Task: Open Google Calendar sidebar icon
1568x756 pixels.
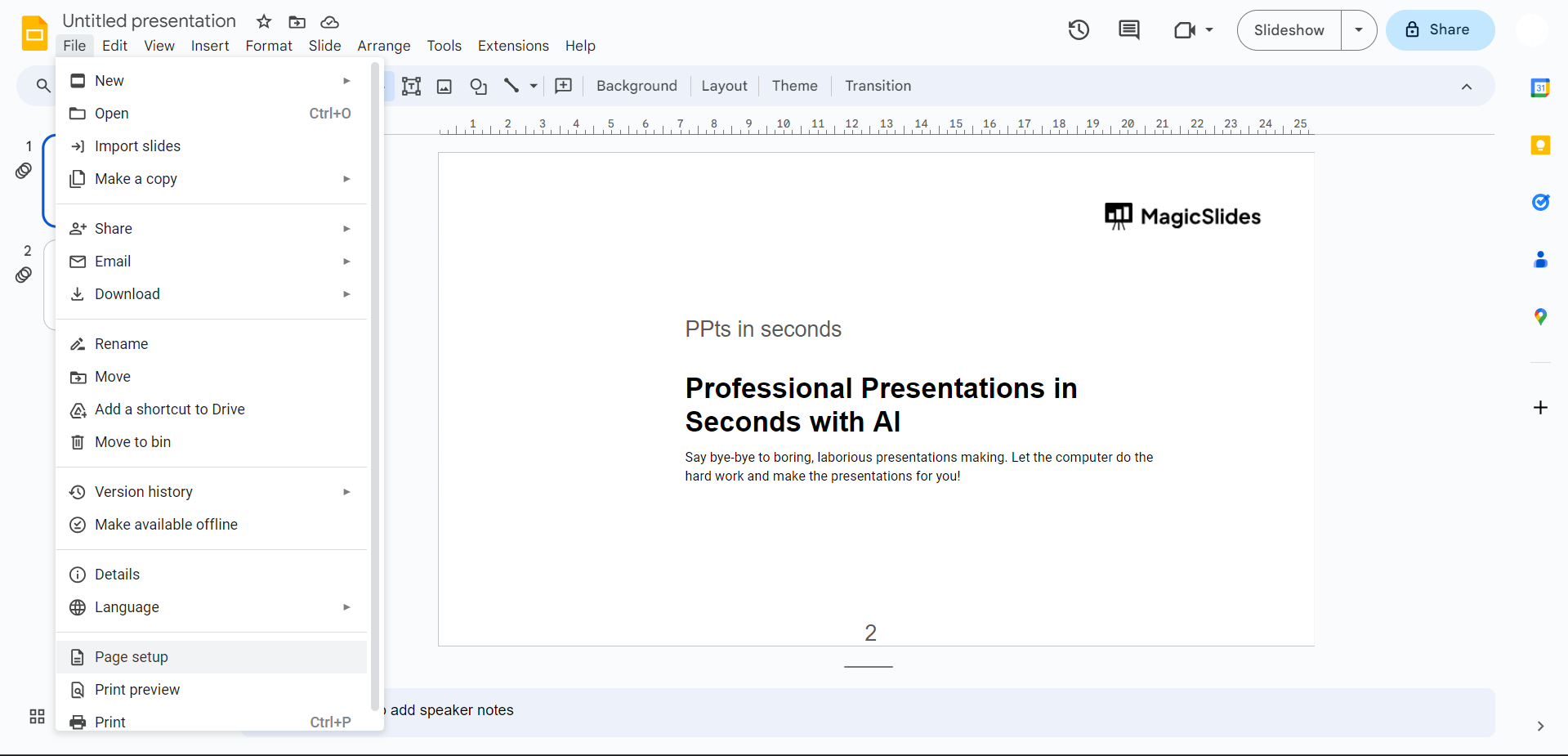Action: [1540, 88]
